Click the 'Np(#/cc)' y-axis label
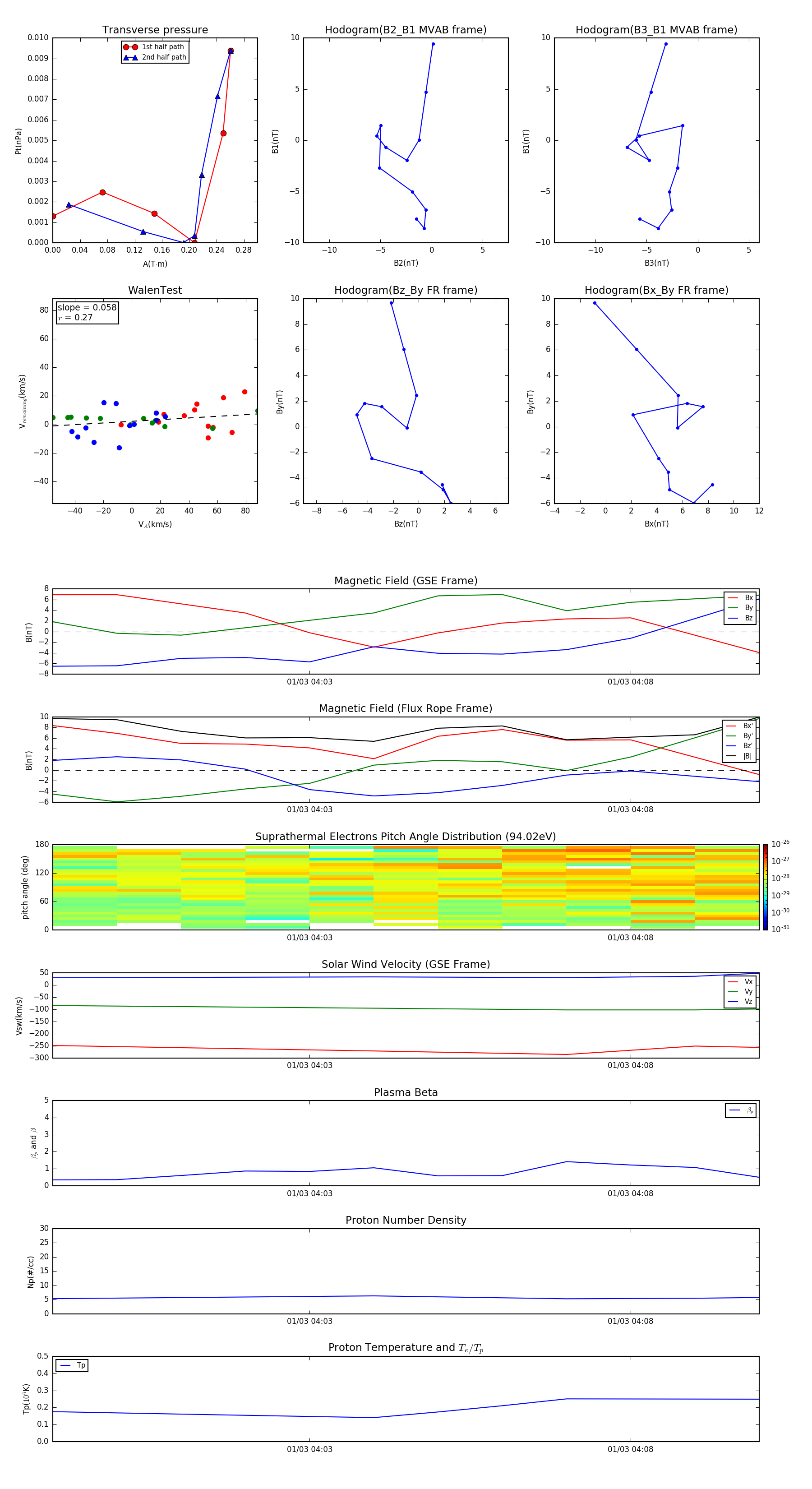This screenshot has width=812, height=1489. [x=31, y=1272]
